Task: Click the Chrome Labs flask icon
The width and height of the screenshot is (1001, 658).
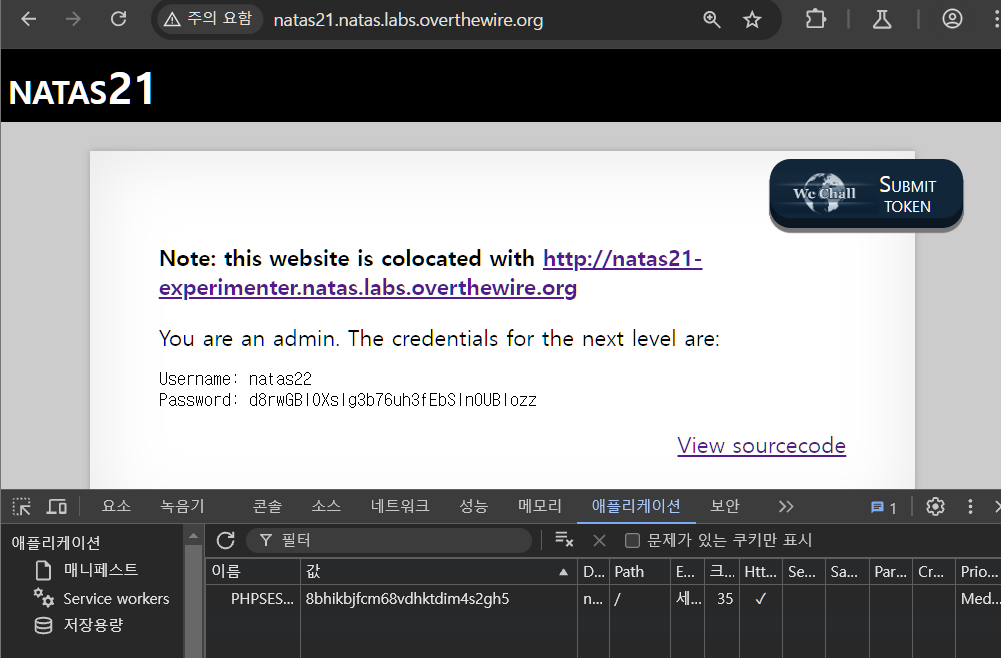Action: pos(881,19)
